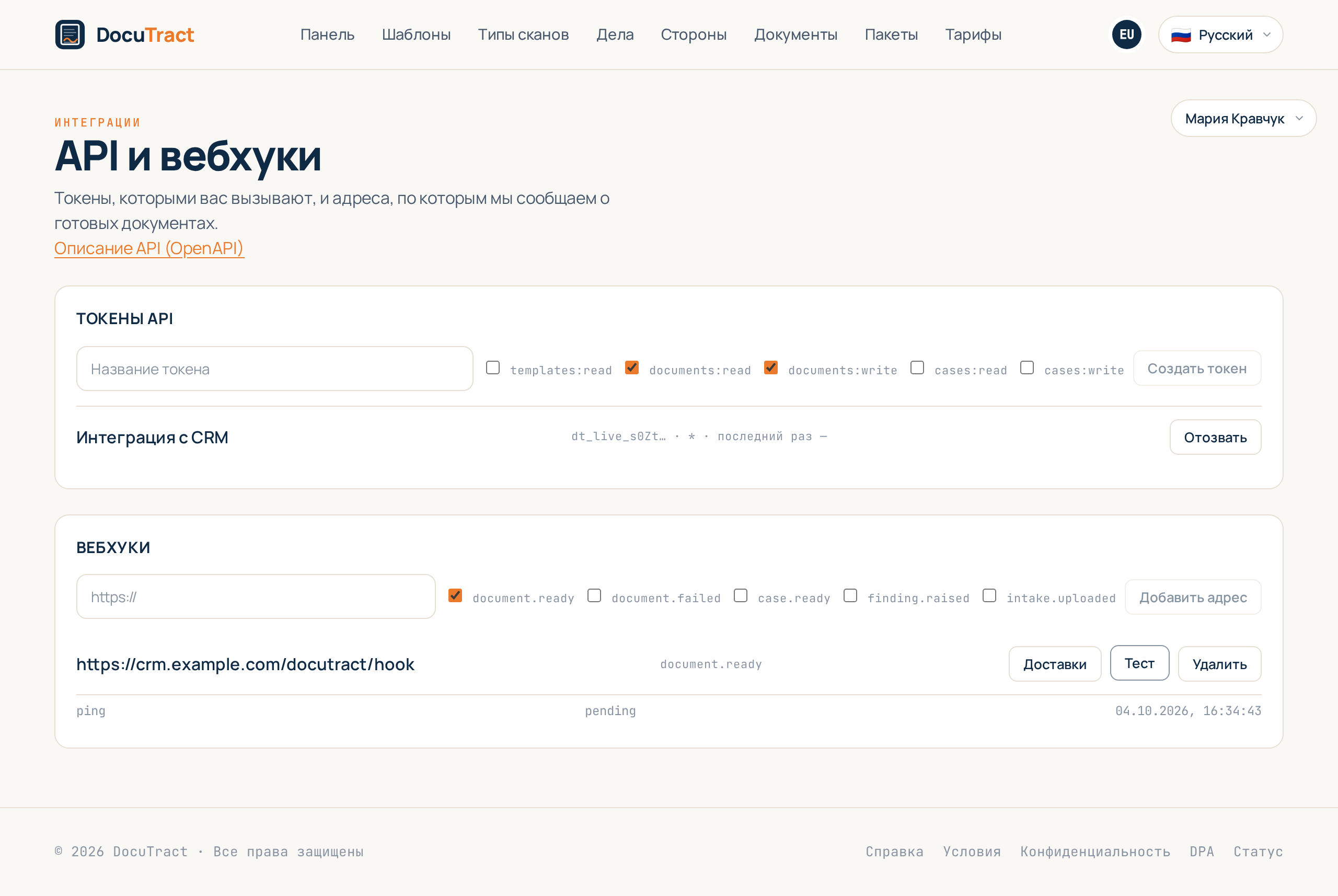Screen dimensions: 1338x896
Task: Open the EU region badge
Action: 1126,35
